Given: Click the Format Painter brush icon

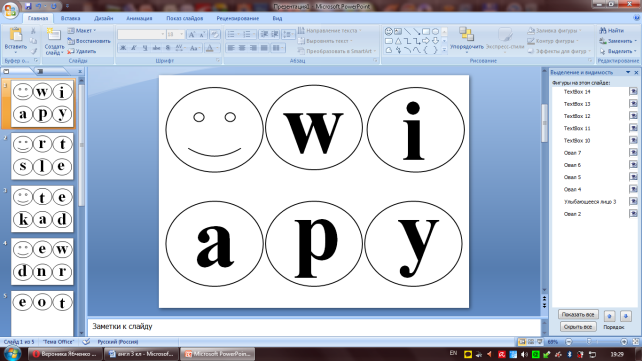Looking at the screenshot, I should 34,51.
